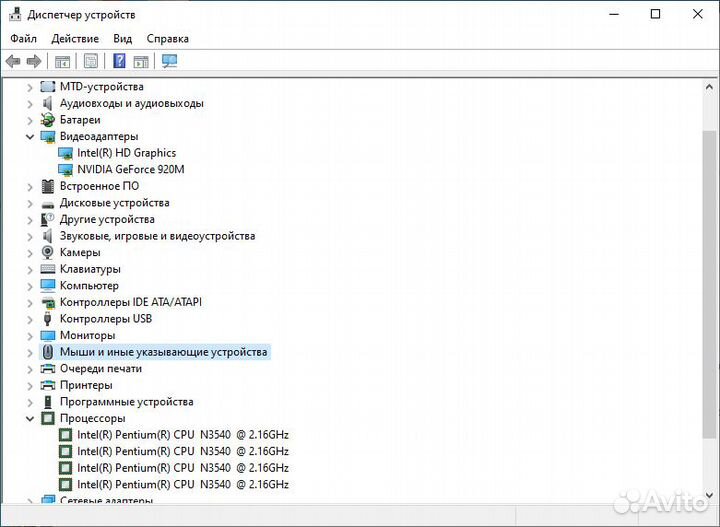Click the scan for hardware changes monitor icon
The image size is (720, 527).
169,61
